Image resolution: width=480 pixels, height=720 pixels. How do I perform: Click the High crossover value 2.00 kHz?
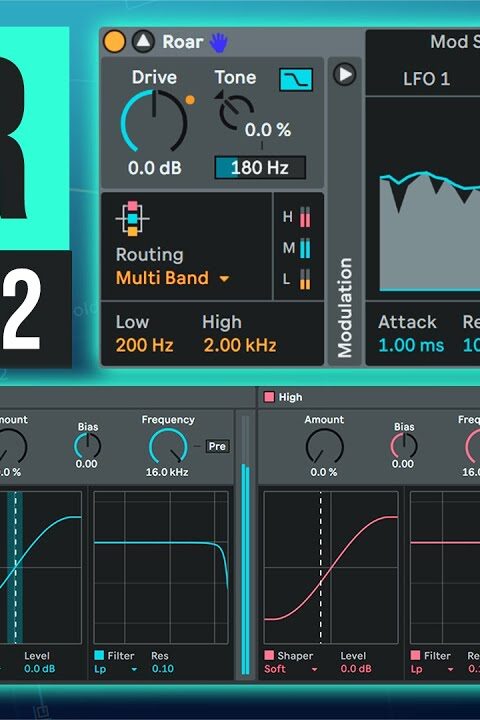[240, 345]
